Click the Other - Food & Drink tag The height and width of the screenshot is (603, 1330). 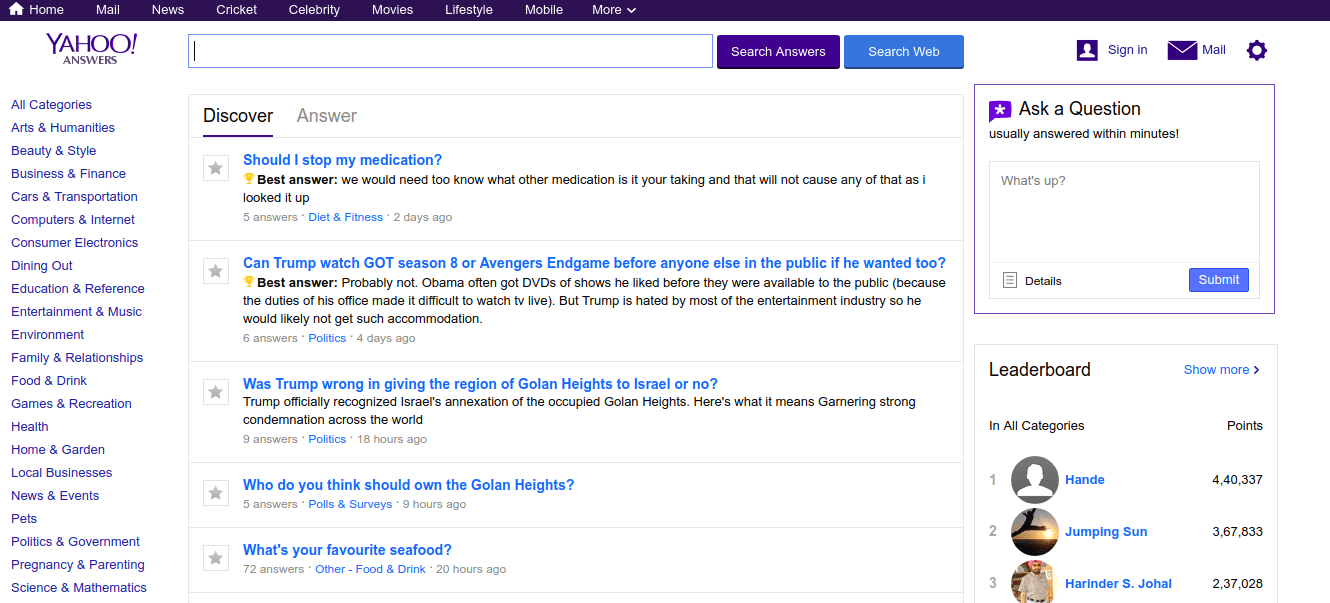[370, 569]
